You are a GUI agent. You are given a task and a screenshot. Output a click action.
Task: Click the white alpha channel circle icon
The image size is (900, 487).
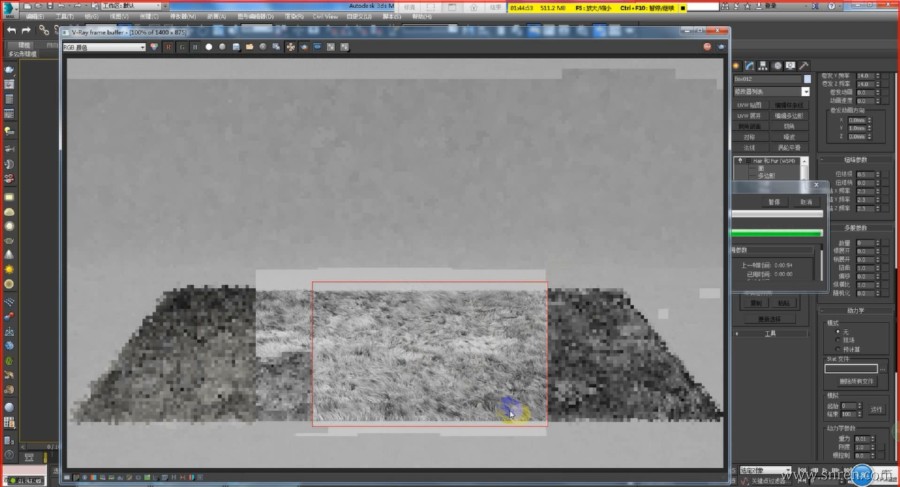(x=208, y=47)
